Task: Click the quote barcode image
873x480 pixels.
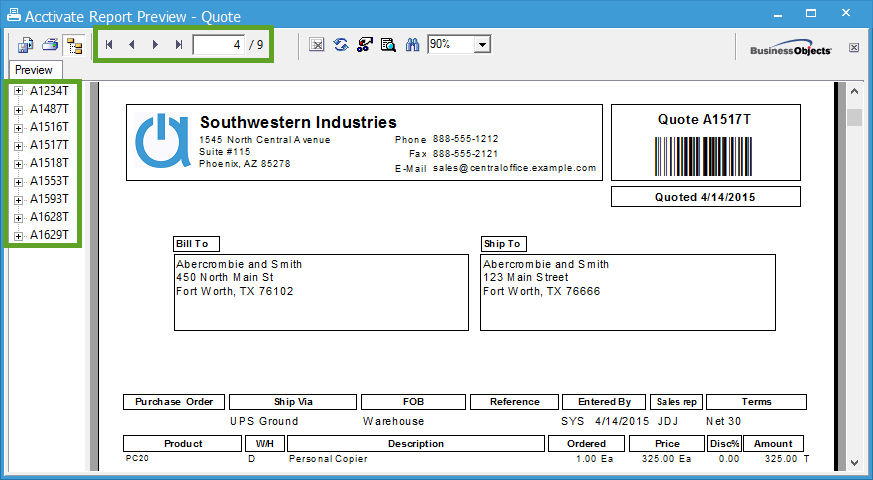Action: (x=704, y=156)
